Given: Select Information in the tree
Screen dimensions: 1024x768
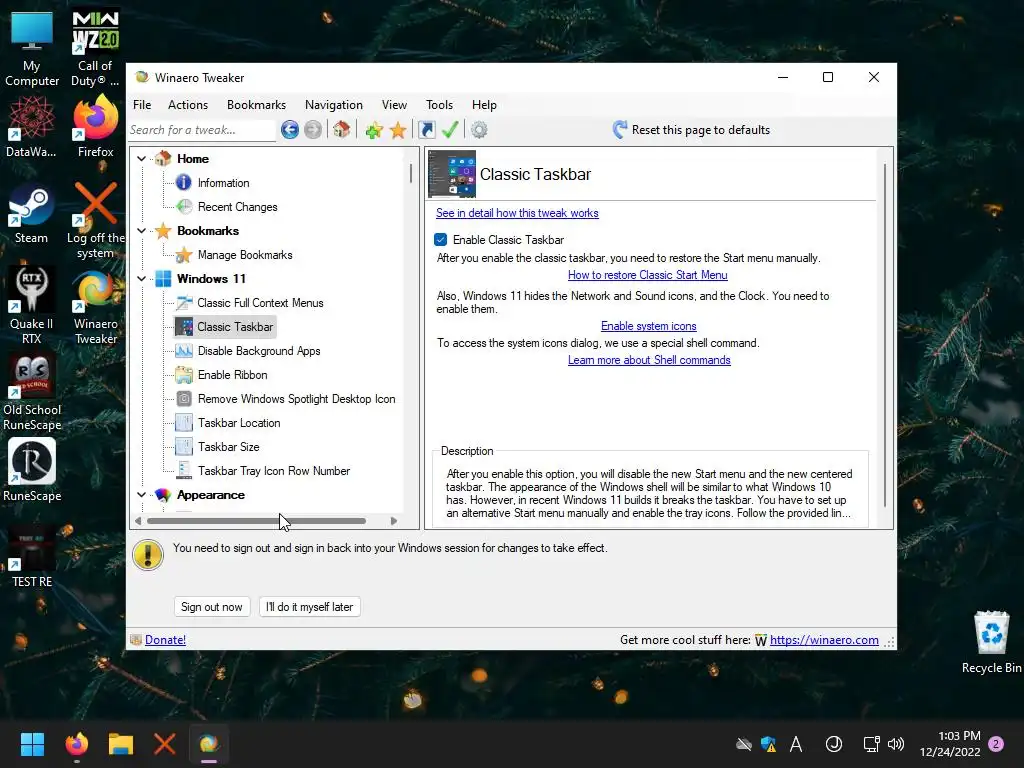Looking at the screenshot, I should (x=223, y=183).
